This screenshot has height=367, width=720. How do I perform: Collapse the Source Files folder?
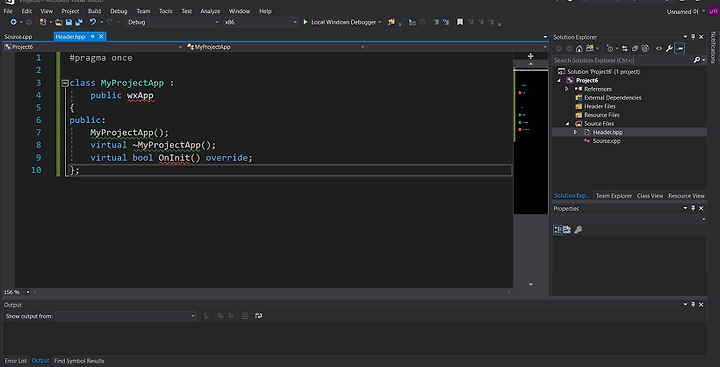[x=567, y=124]
